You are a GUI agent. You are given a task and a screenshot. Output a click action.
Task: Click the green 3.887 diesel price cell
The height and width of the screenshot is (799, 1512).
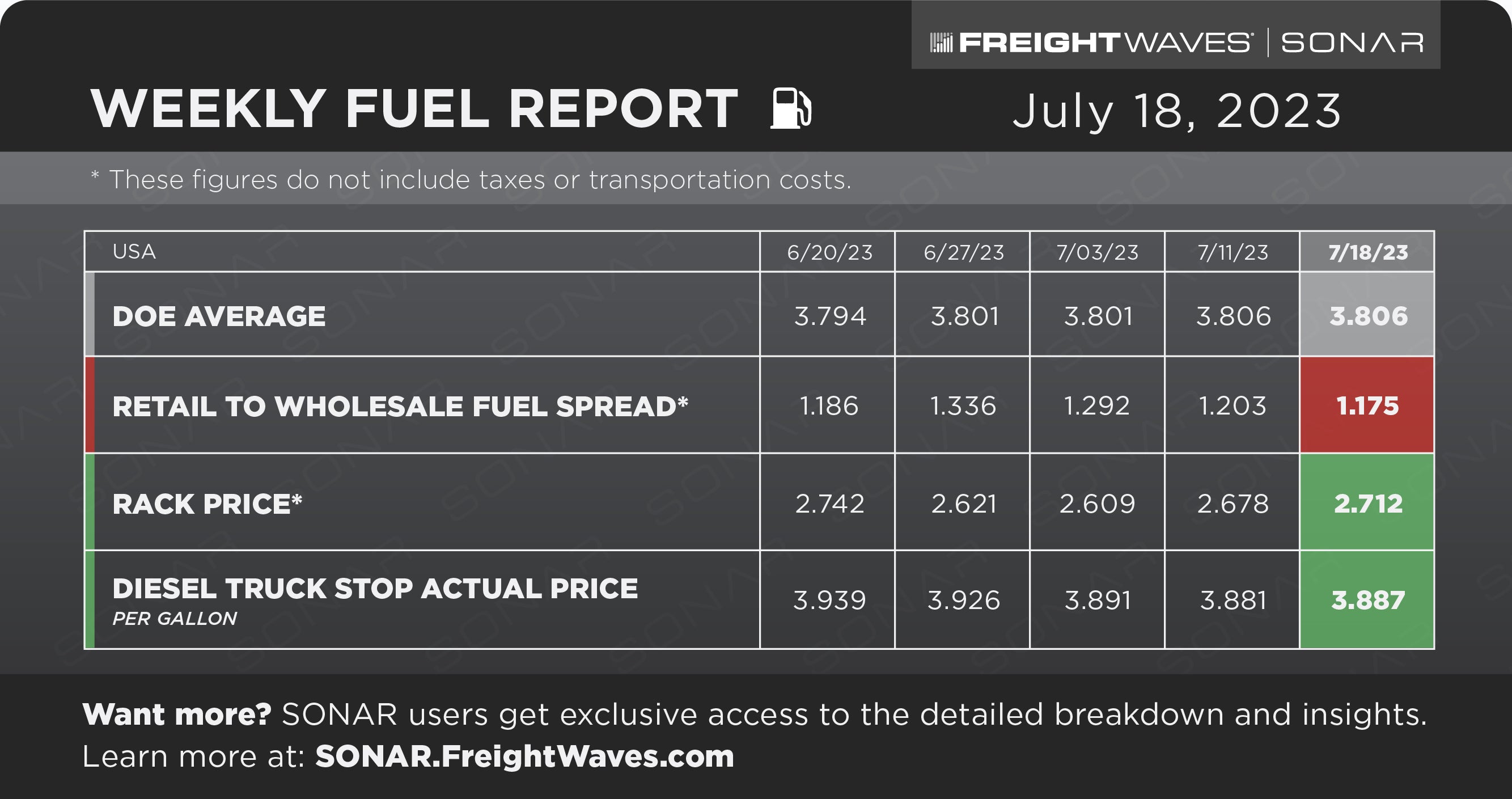tap(1367, 600)
